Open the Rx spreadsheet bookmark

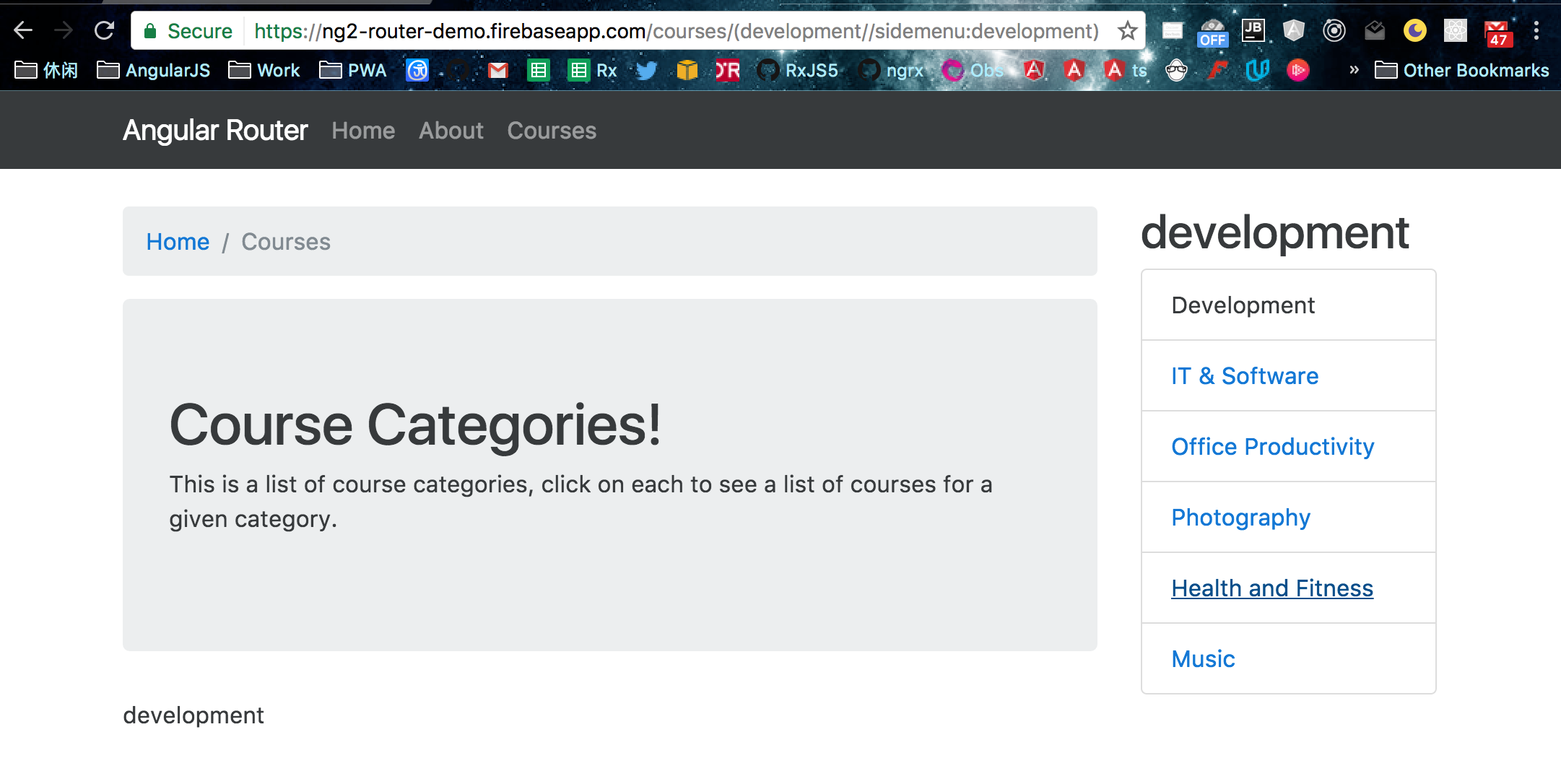click(592, 70)
